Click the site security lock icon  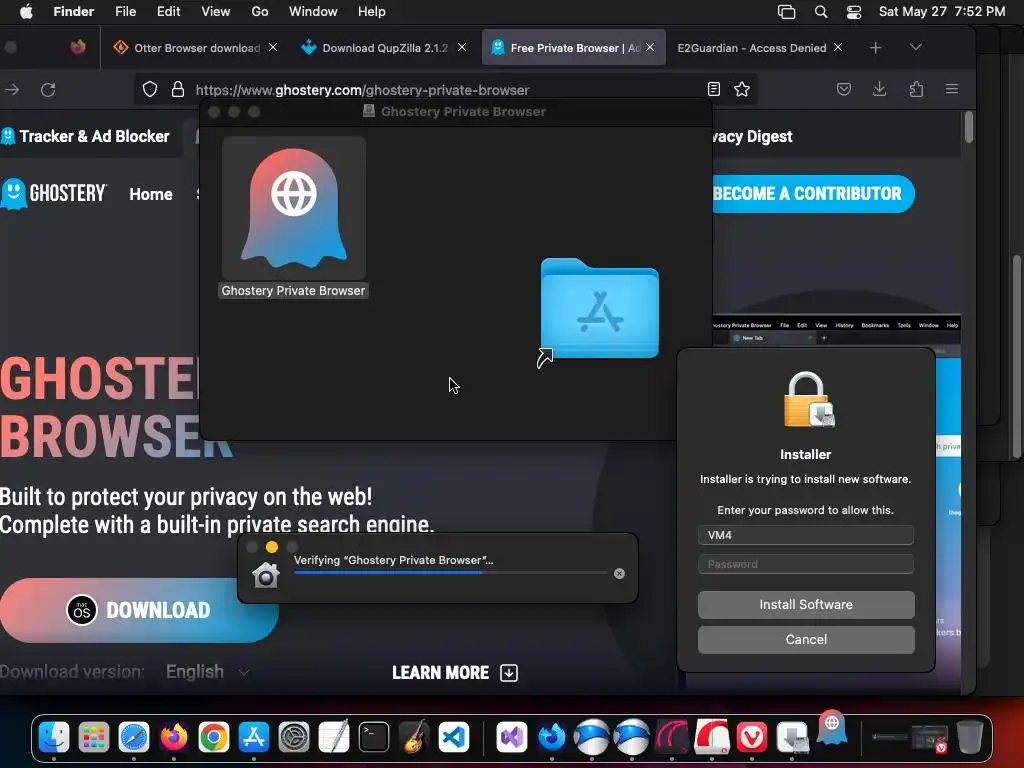pyautogui.click(x=178, y=89)
